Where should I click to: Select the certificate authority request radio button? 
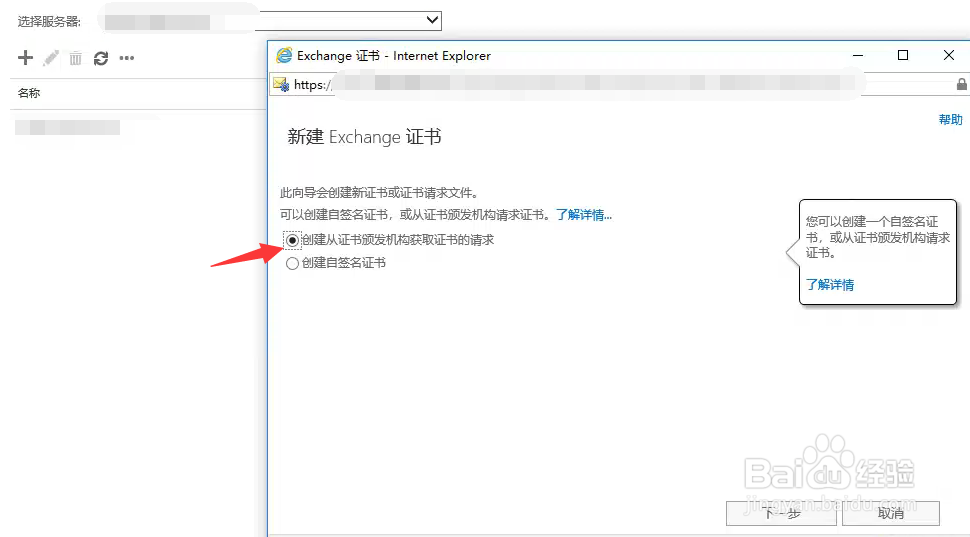click(x=292, y=240)
